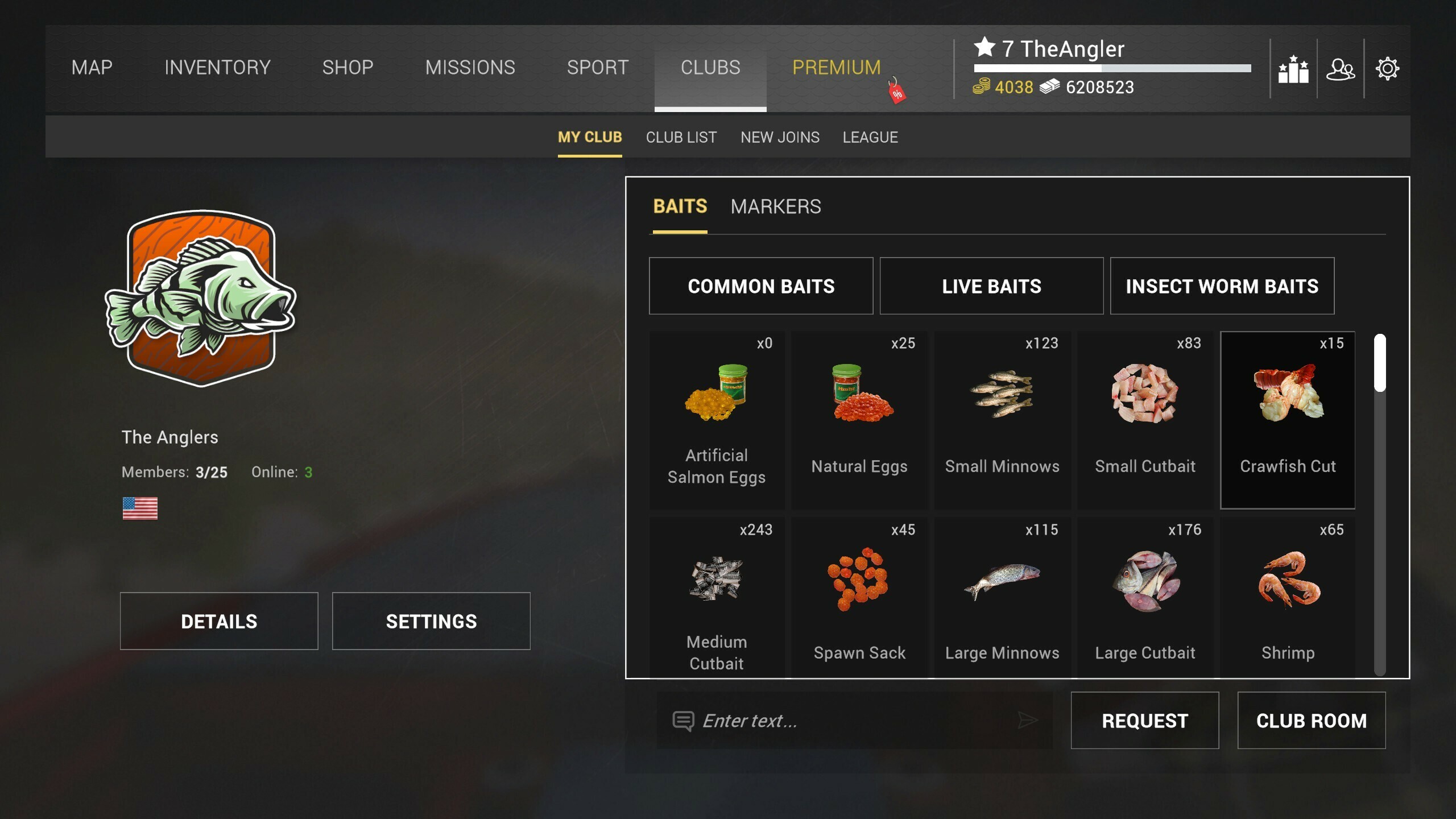The width and height of the screenshot is (1456, 819).
Task: Open the settings gear icon
Action: (x=1387, y=69)
